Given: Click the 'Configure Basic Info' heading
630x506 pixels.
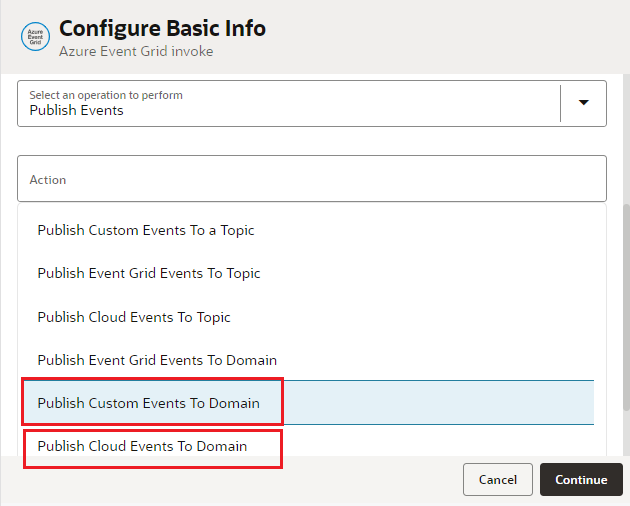Looking at the screenshot, I should pyautogui.click(x=163, y=28).
